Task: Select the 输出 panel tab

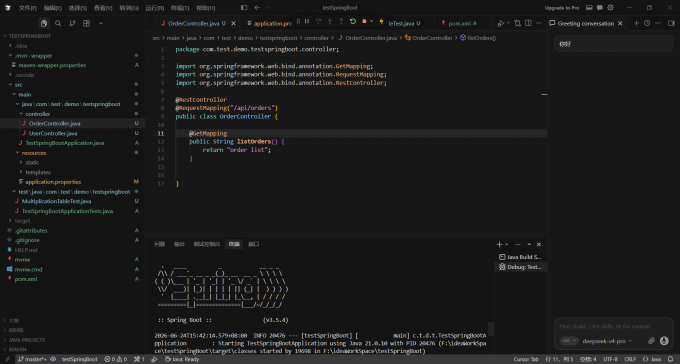Action: tap(179, 244)
